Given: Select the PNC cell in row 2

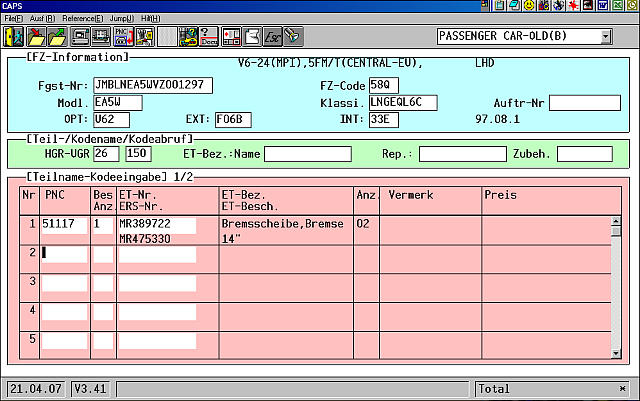Looking at the screenshot, I should pyautogui.click(x=64, y=253).
